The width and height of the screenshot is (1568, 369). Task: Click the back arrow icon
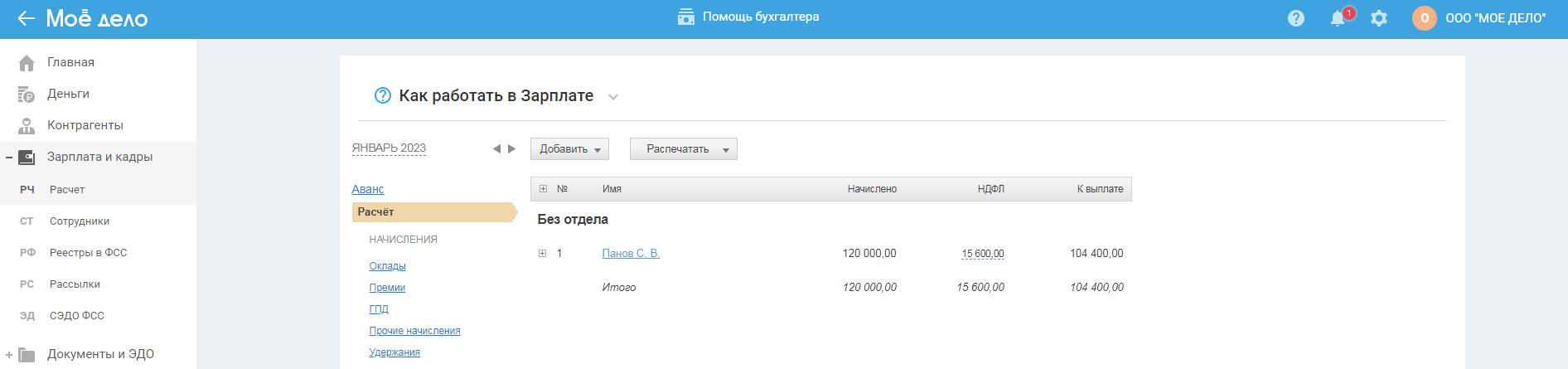coord(26,18)
